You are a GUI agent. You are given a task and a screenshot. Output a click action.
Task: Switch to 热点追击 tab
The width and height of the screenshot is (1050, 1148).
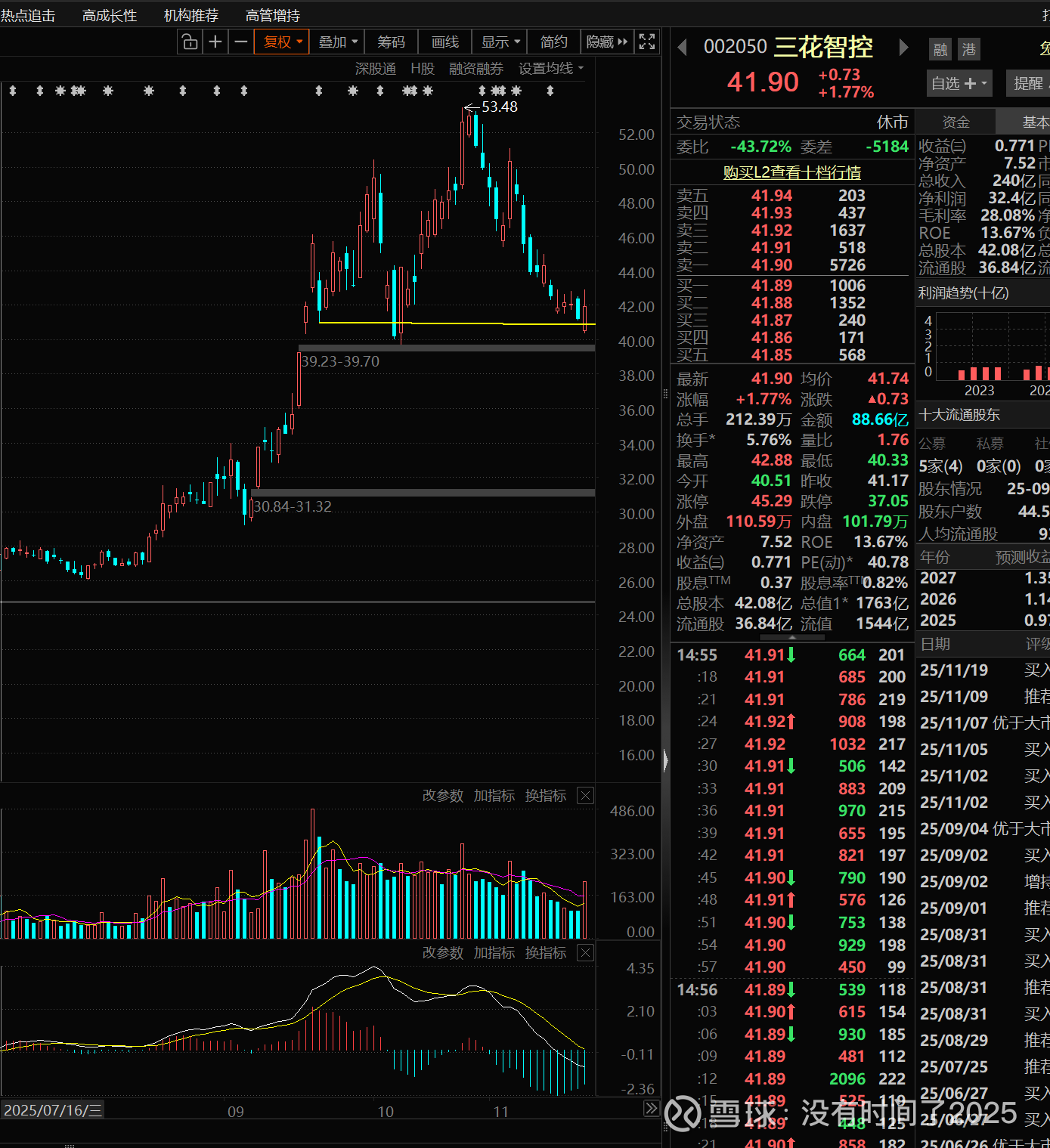point(28,15)
